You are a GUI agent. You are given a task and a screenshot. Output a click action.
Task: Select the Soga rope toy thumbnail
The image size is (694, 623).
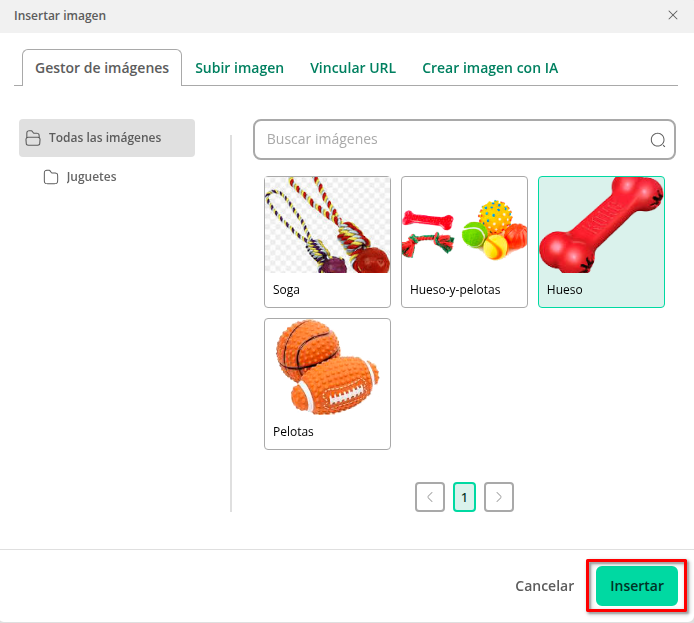pos(328,242)
